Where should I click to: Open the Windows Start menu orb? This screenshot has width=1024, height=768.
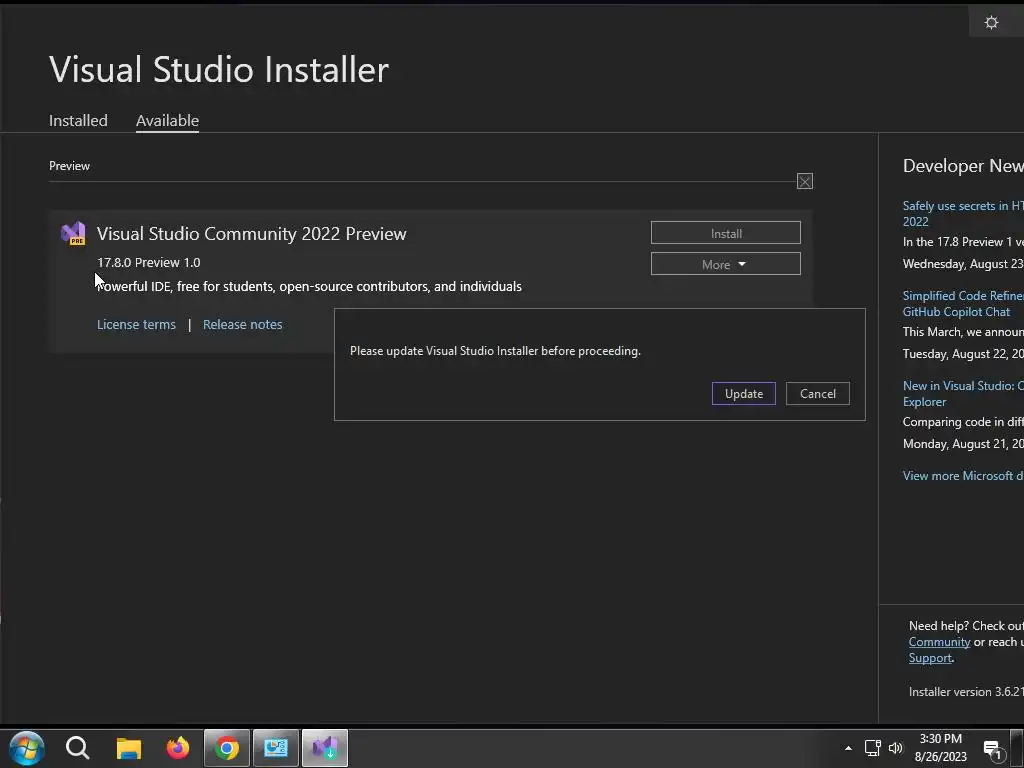click(x=26, y=748)
